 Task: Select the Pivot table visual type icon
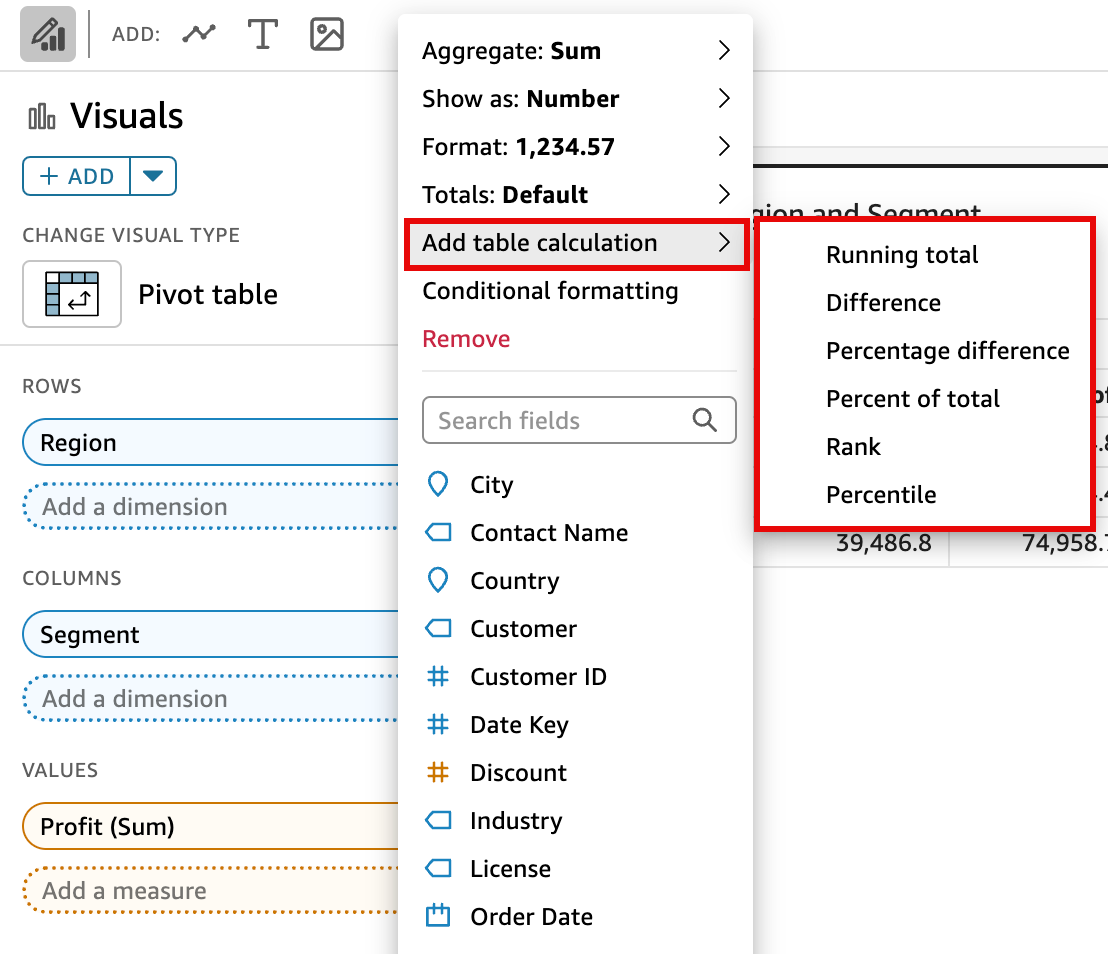coord(72,294)
